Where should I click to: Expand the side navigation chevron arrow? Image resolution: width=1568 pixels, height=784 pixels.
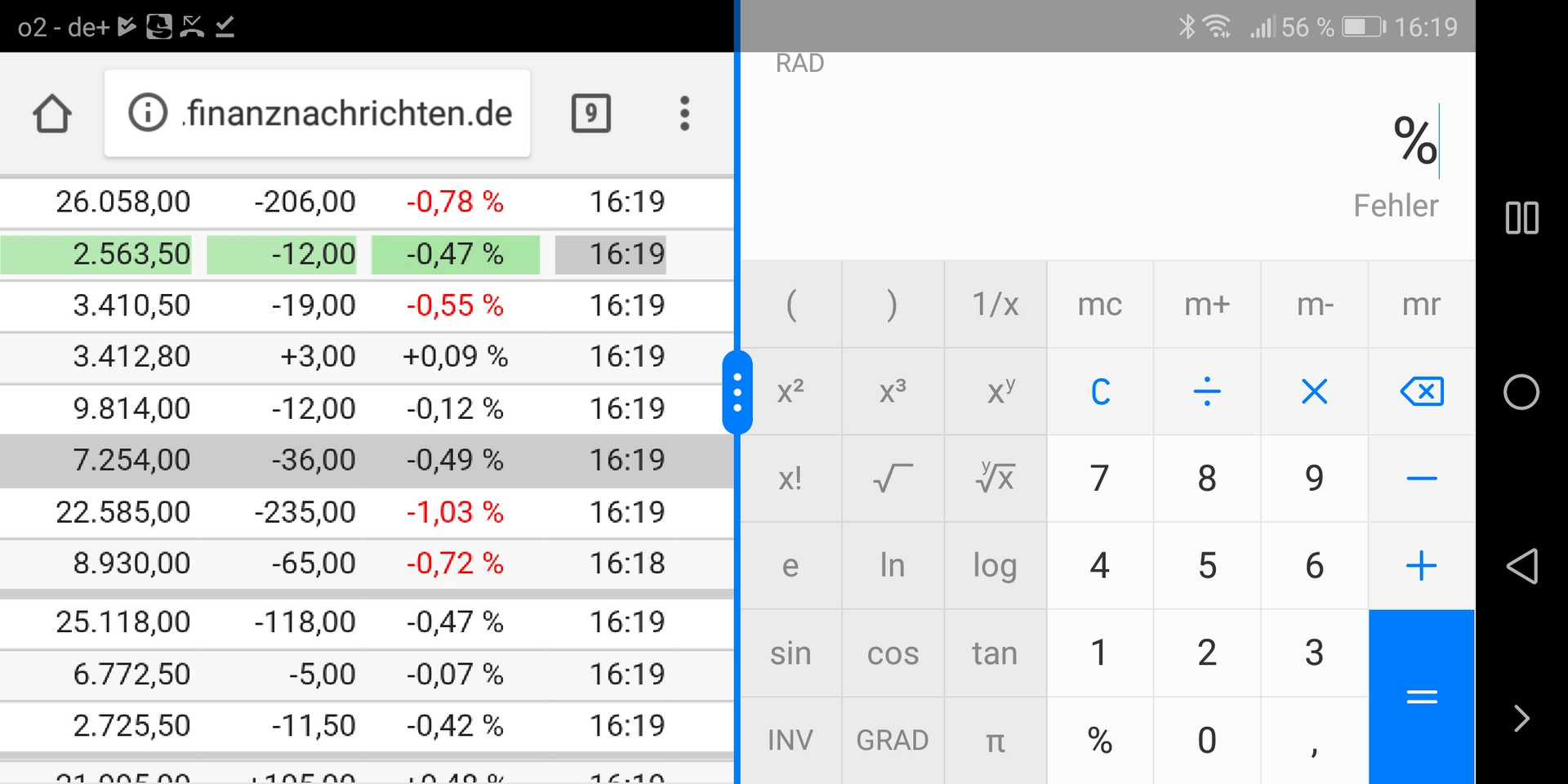coord(1521,719)
